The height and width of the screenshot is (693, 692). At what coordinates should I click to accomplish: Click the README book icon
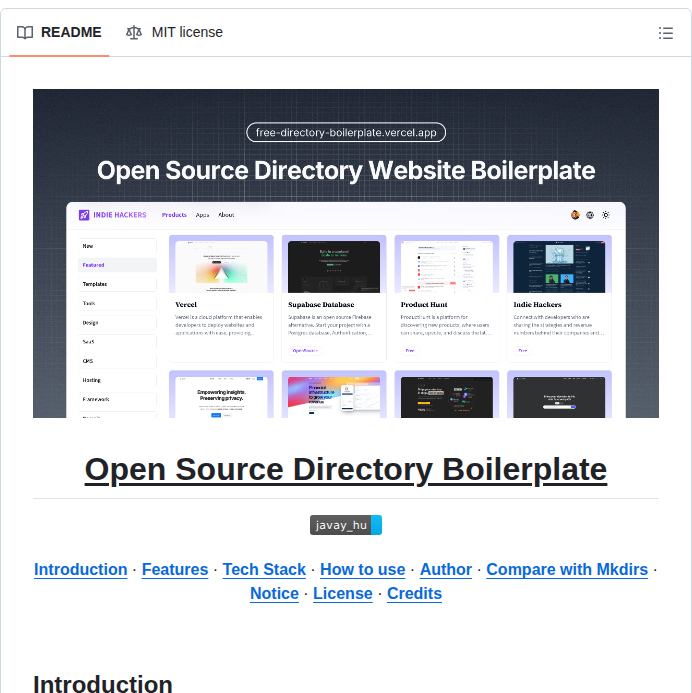(25, 33)
